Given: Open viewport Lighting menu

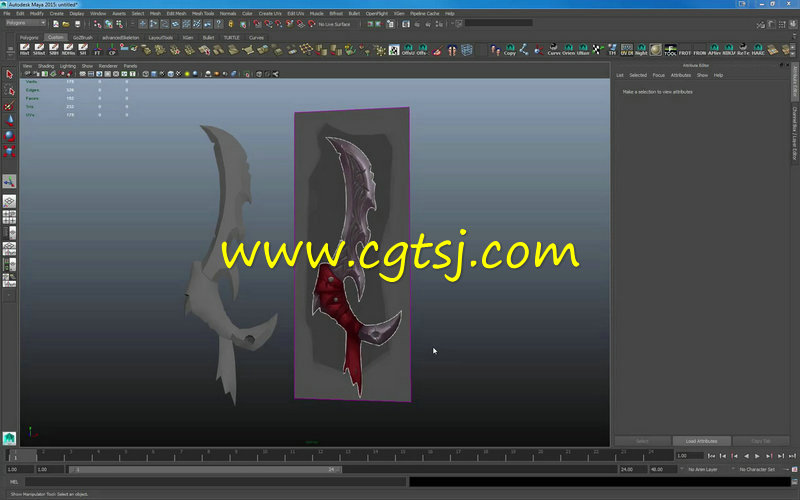Looking at the screenshot, I should [x=67, y=66].
